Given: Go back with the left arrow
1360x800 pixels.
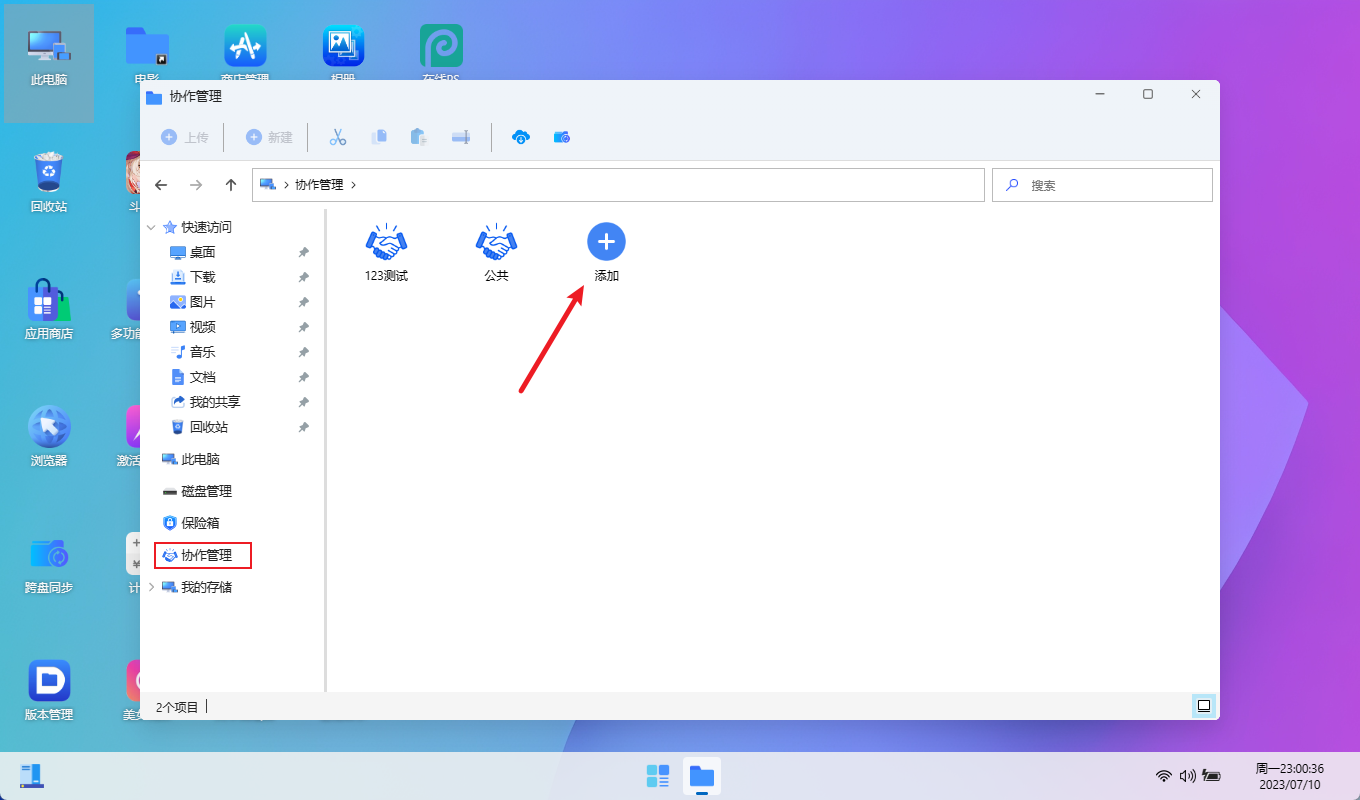Looking at the screenshot, I should click(161, 185).
